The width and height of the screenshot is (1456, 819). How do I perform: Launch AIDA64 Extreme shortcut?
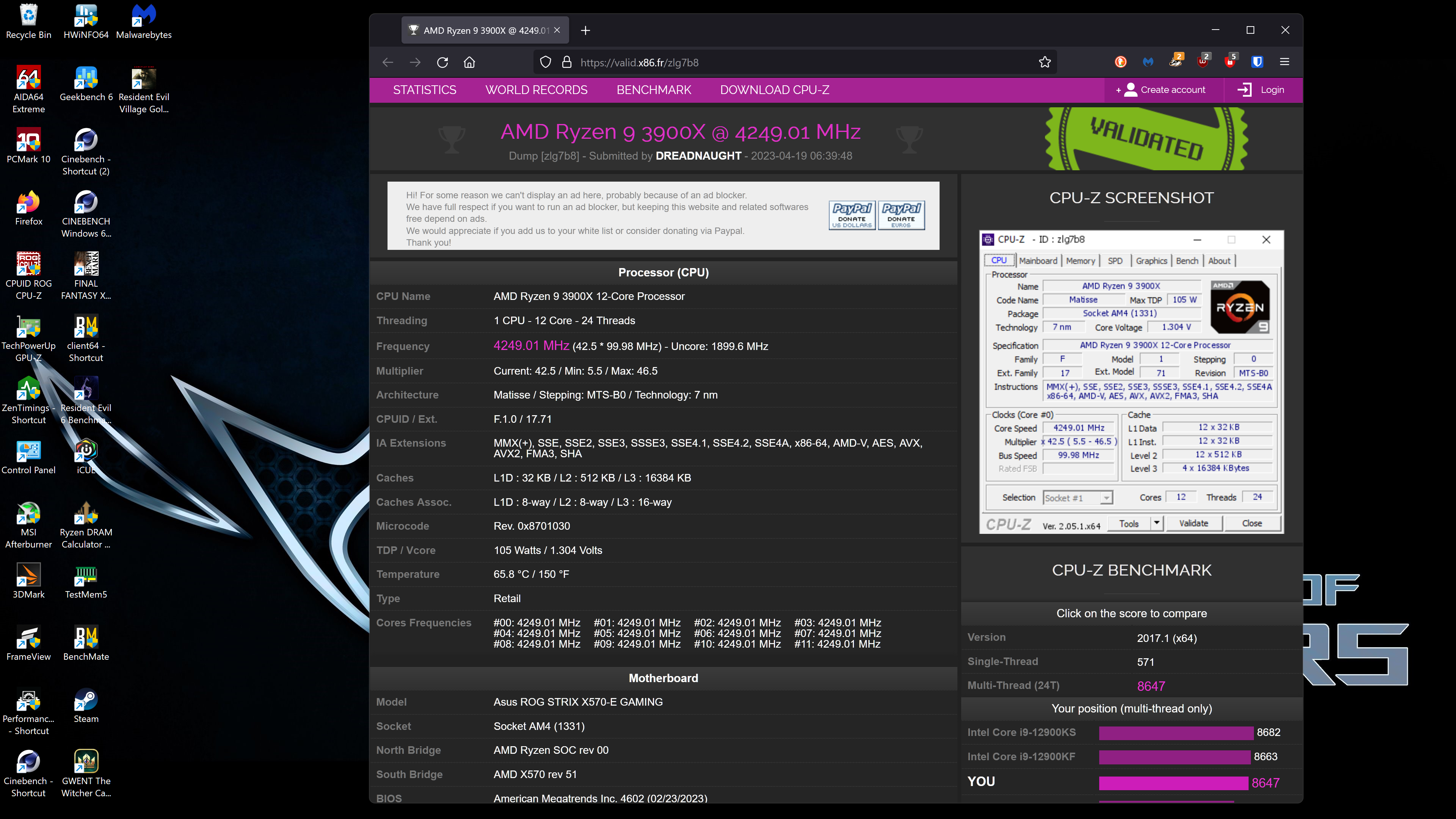click(x=28, y=90)
